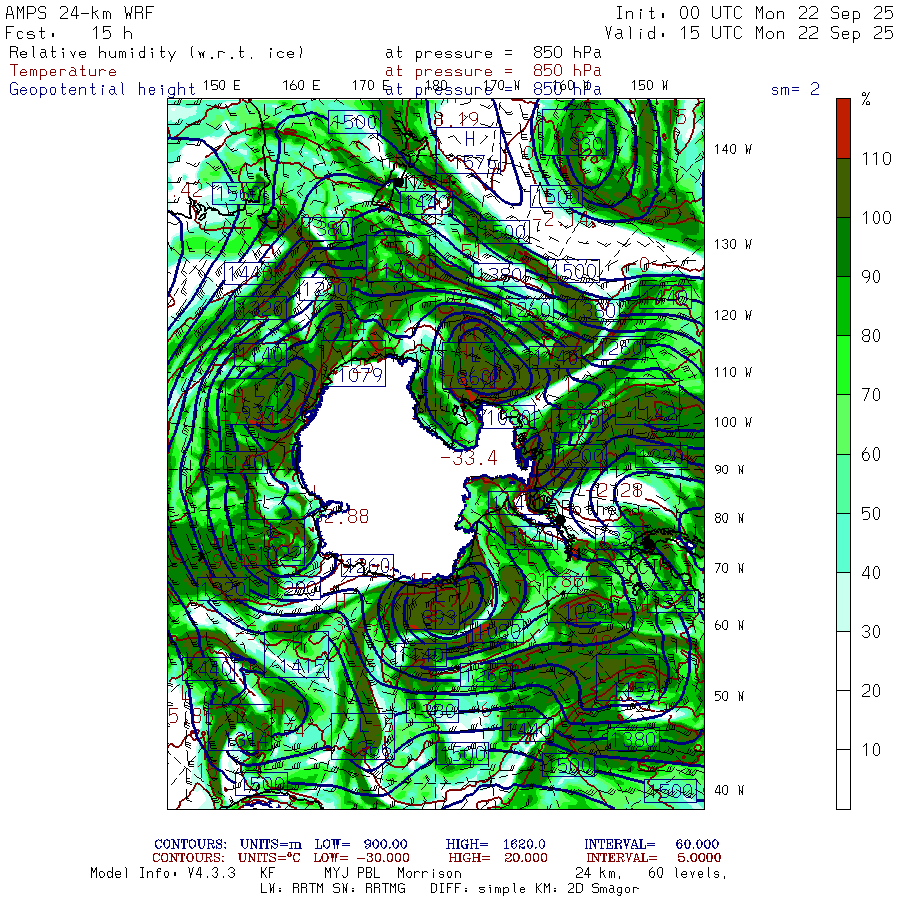Click the 'sm= 2' smoothing label
Screen dimensions: 900x900
795,89
